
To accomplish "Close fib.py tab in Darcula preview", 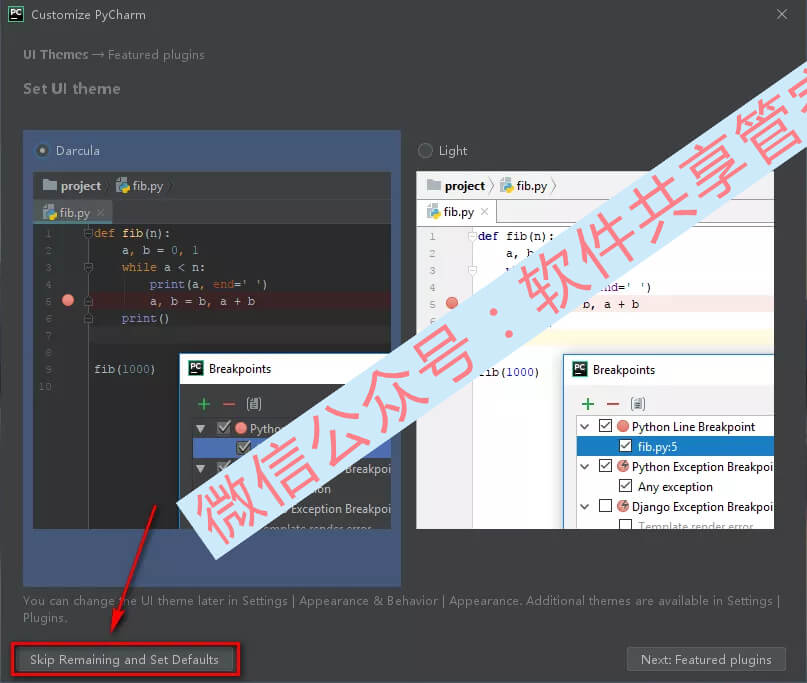I will tap(100, 212).
